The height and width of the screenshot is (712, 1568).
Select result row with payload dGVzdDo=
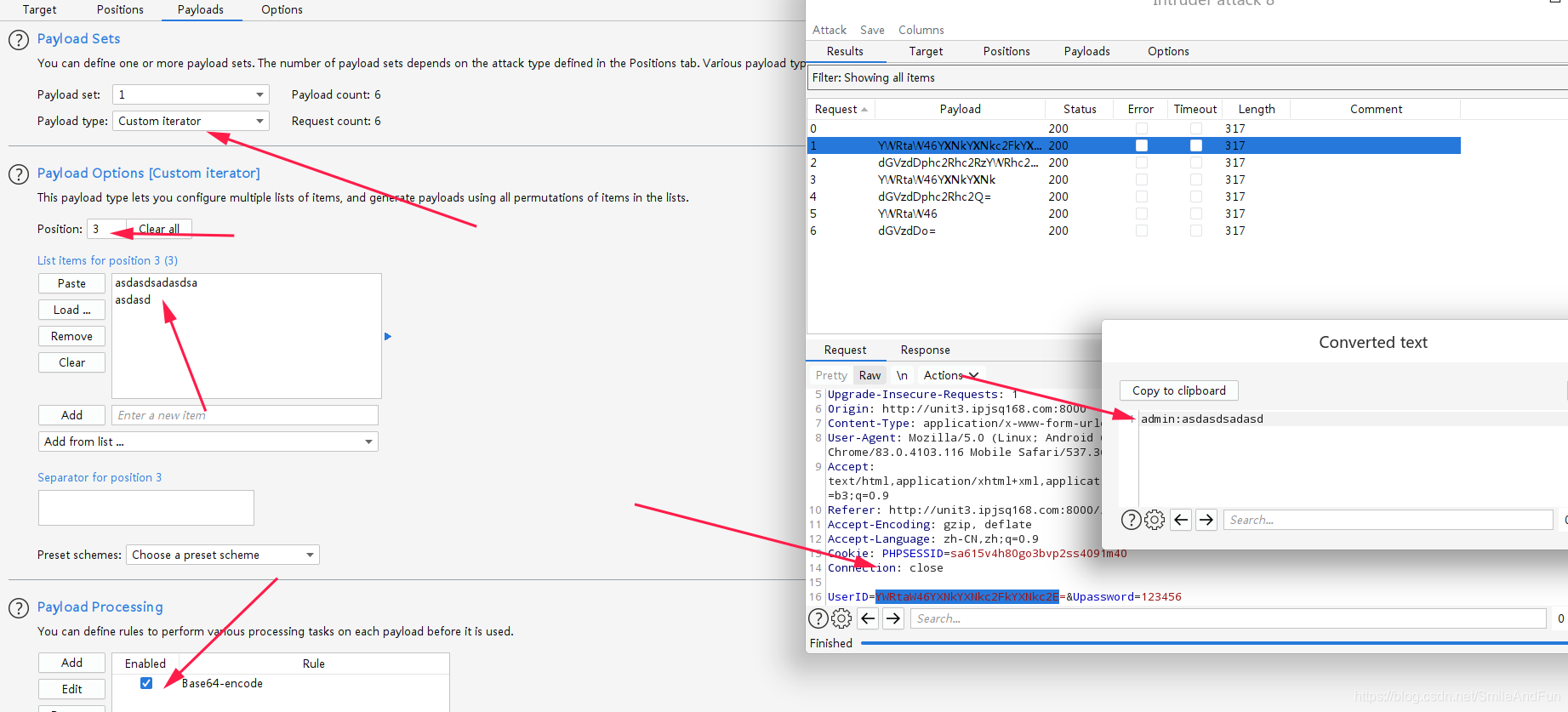(x=1133, y=231)
